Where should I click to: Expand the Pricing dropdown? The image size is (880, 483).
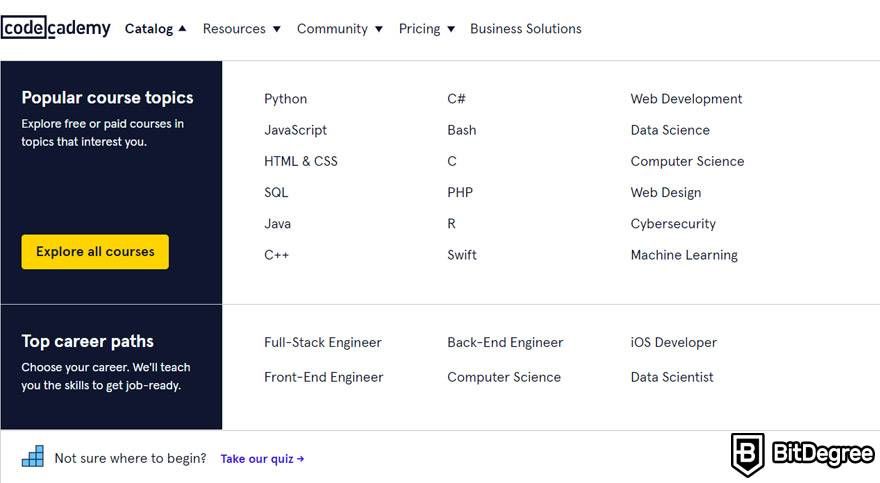click(427, 29)
